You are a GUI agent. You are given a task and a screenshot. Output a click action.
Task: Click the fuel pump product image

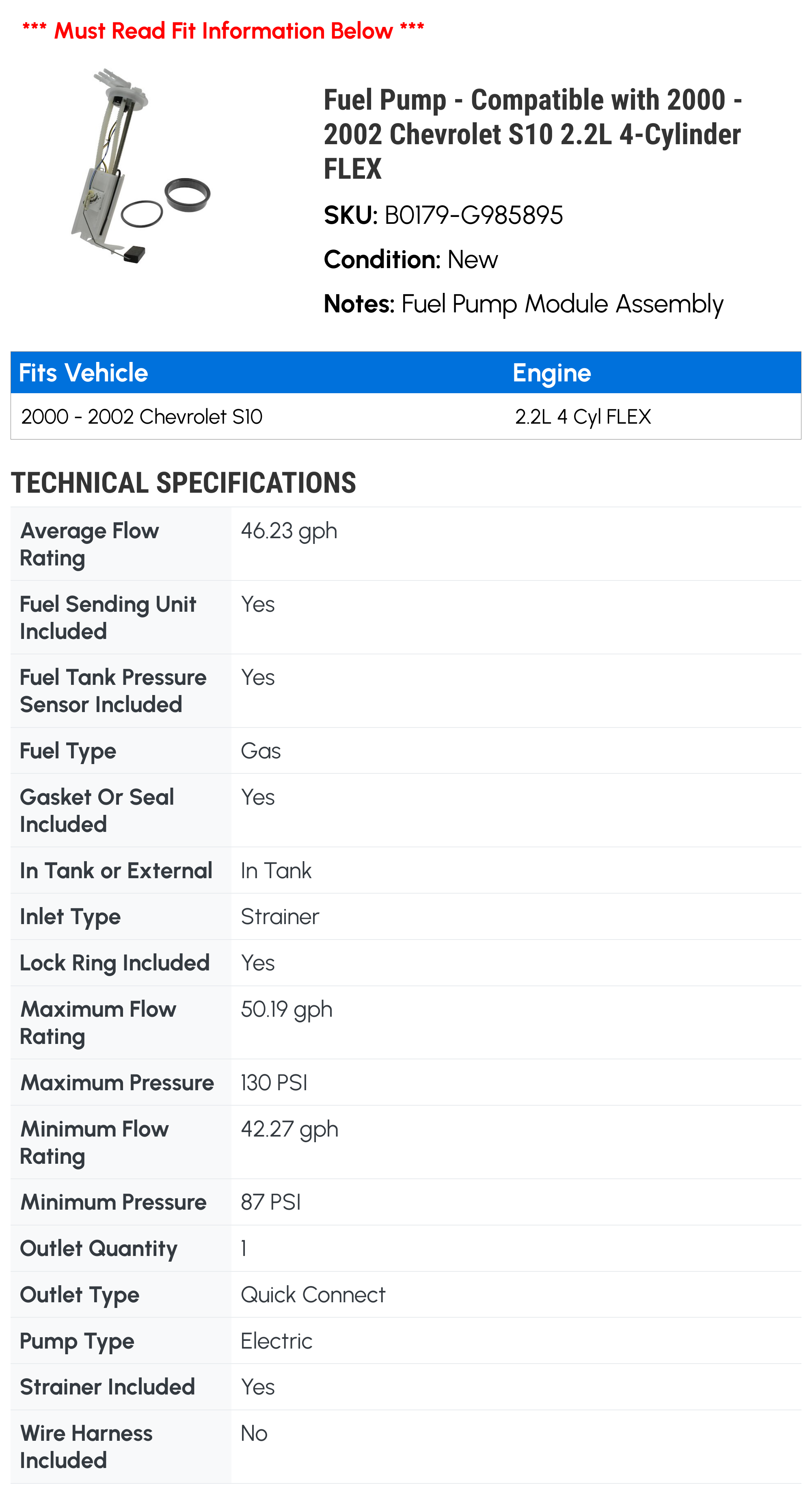140,167
